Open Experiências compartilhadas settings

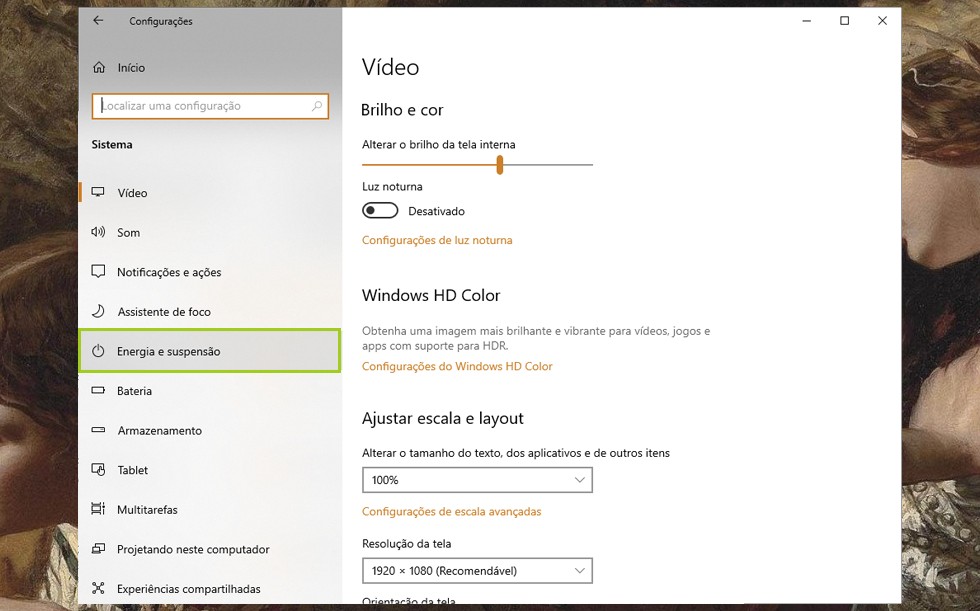pos(210,589)
